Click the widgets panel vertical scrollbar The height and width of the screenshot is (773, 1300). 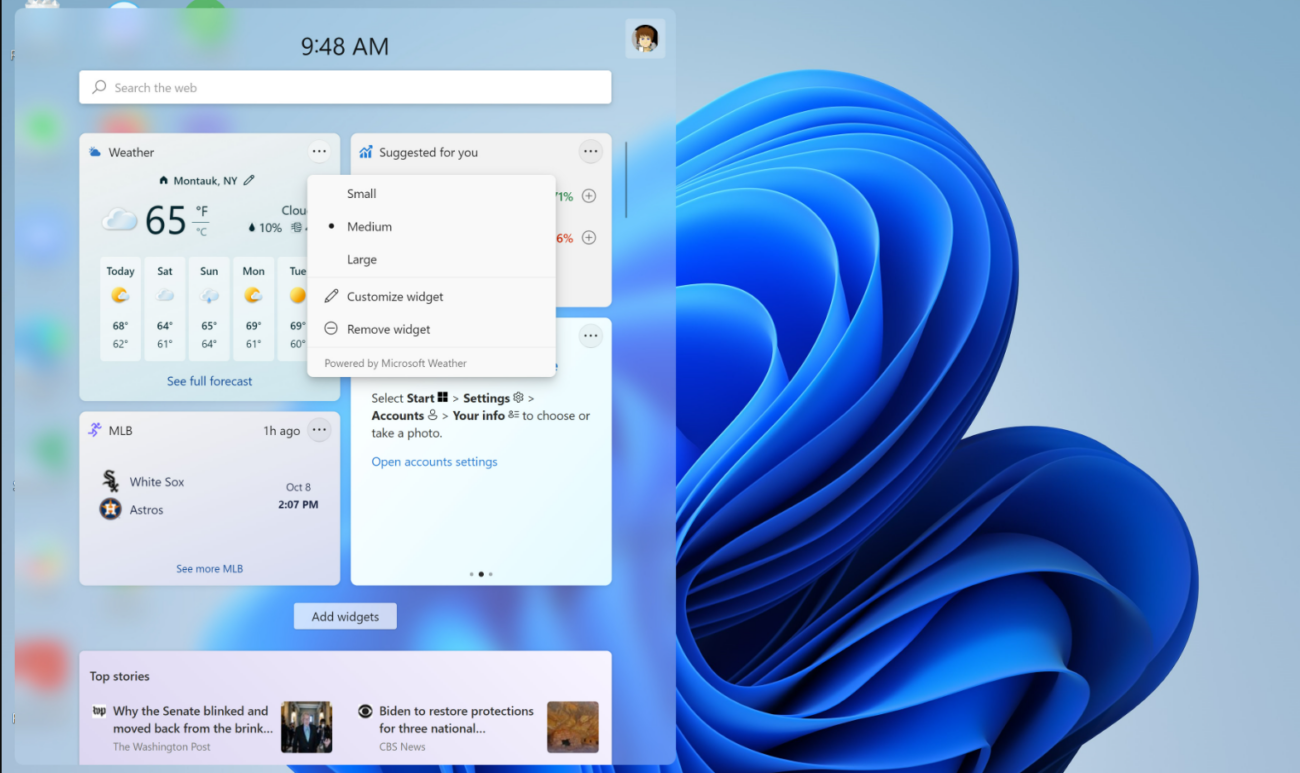(626, 179)
